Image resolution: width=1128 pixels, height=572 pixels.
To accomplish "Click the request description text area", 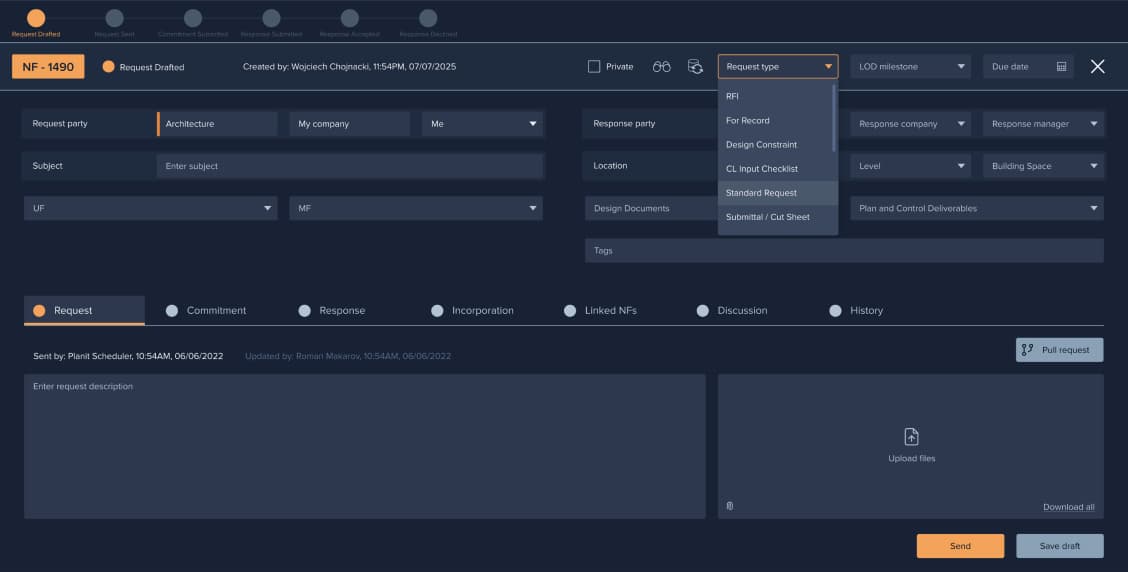I will coord(365,446).
